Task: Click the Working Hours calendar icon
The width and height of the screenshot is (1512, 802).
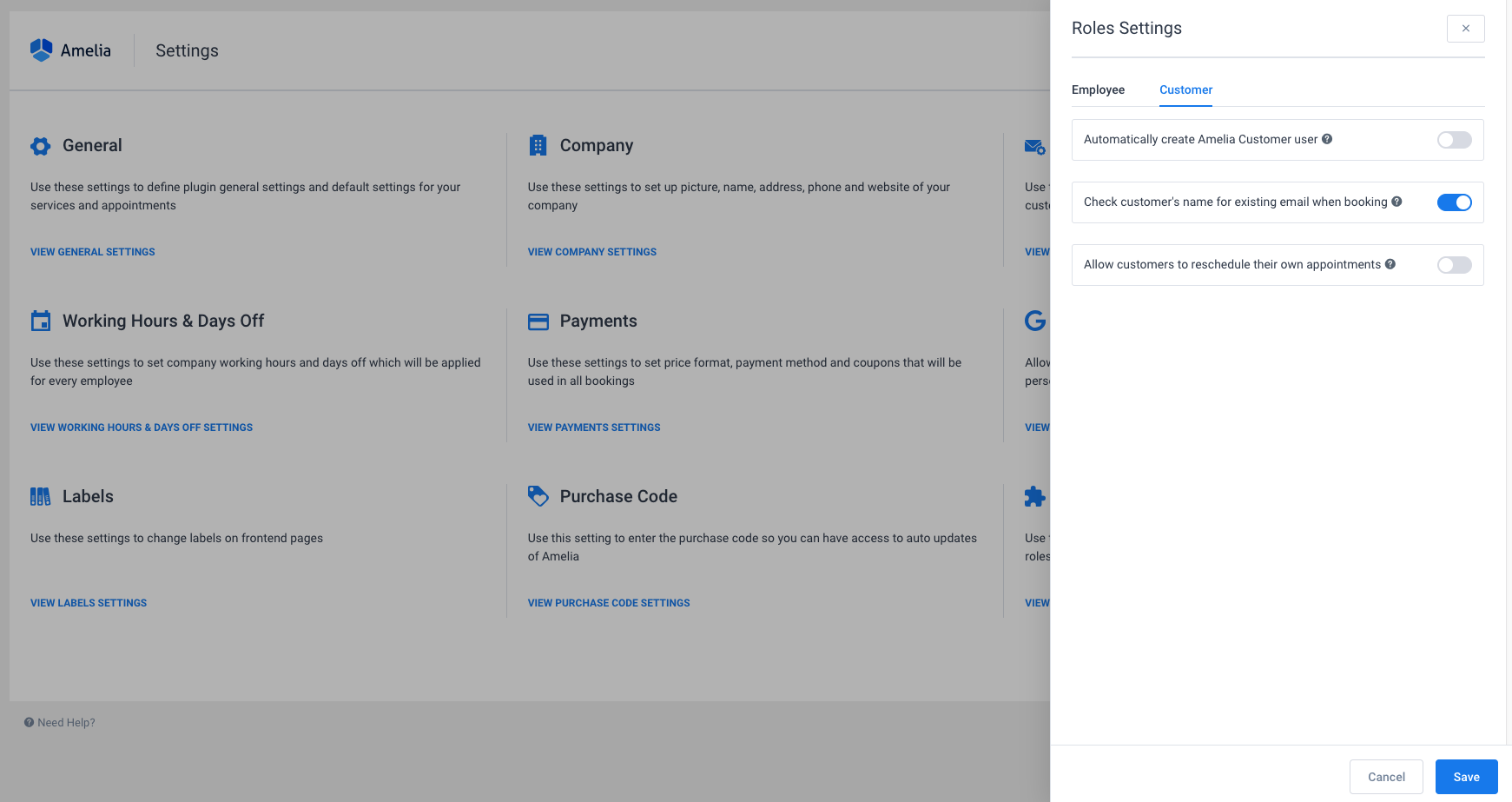Action: [41, 321]
